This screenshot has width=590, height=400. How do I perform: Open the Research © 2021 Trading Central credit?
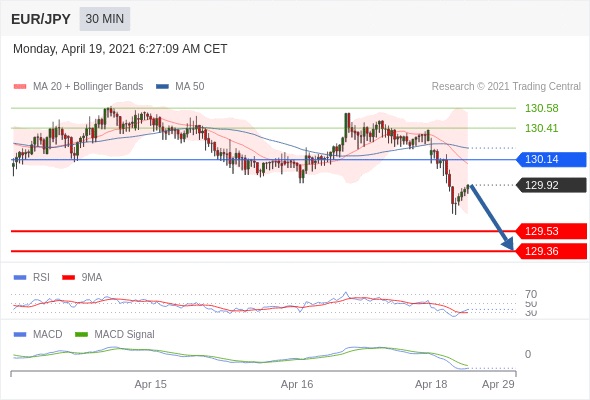(506, 87)
